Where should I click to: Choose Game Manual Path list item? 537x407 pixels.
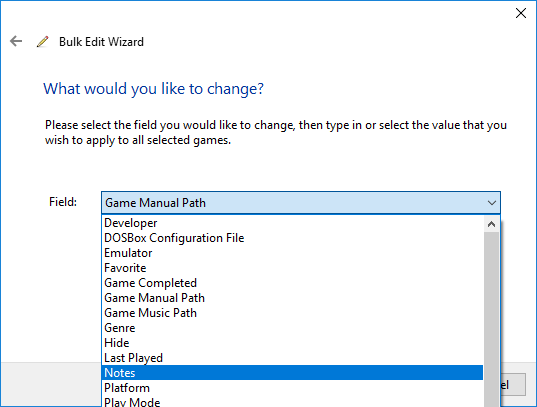pyautogui.click(x=292, y=298)
